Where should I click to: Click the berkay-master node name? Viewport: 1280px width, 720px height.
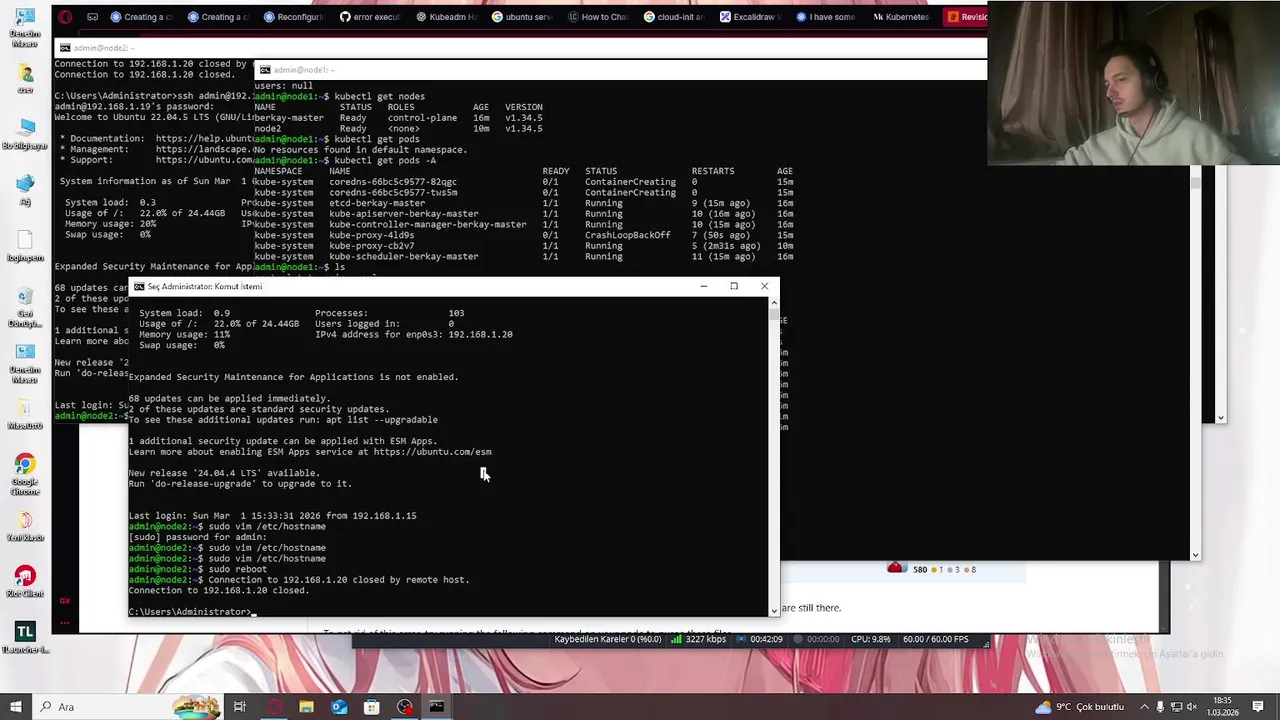coord(289,118)
